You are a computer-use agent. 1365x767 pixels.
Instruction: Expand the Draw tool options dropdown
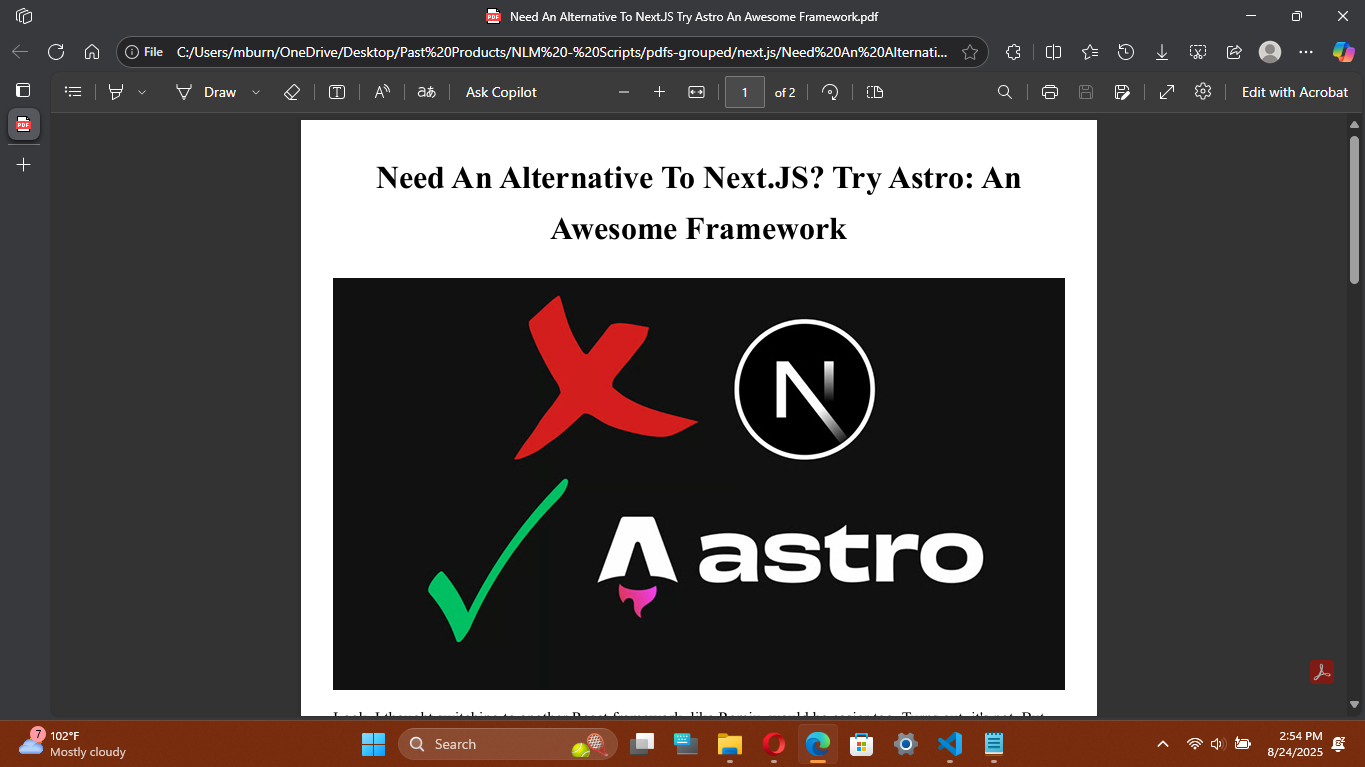coord(256,92)
